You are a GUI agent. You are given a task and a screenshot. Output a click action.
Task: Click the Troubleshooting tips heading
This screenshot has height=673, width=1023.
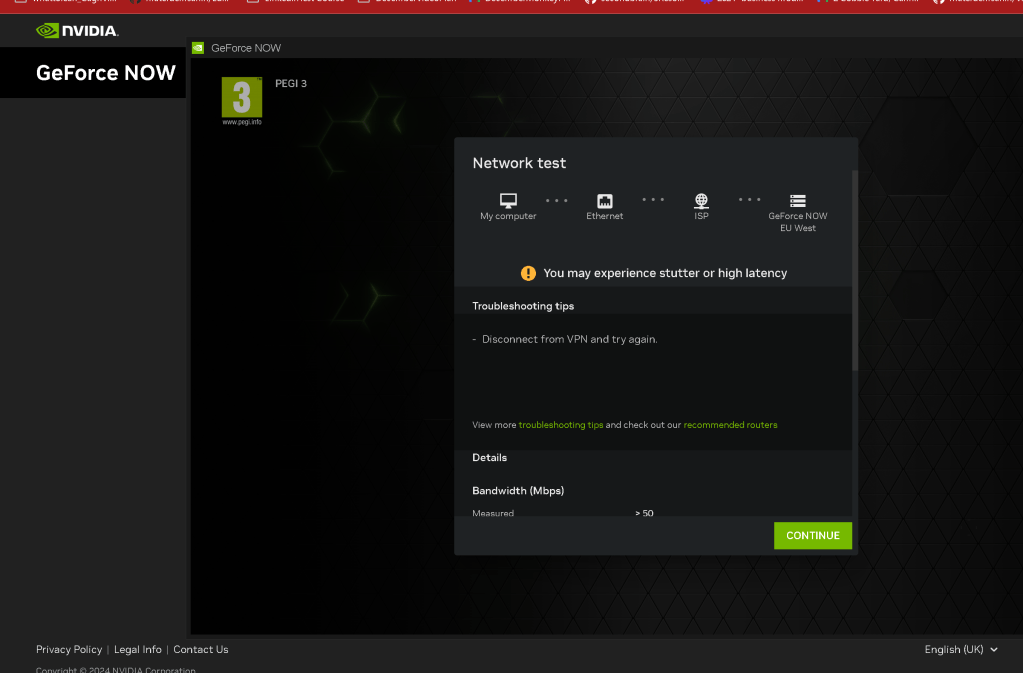(523, 306)
